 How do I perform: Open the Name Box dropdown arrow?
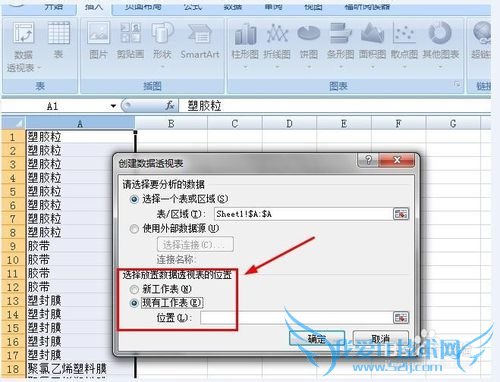coord(113,106)
